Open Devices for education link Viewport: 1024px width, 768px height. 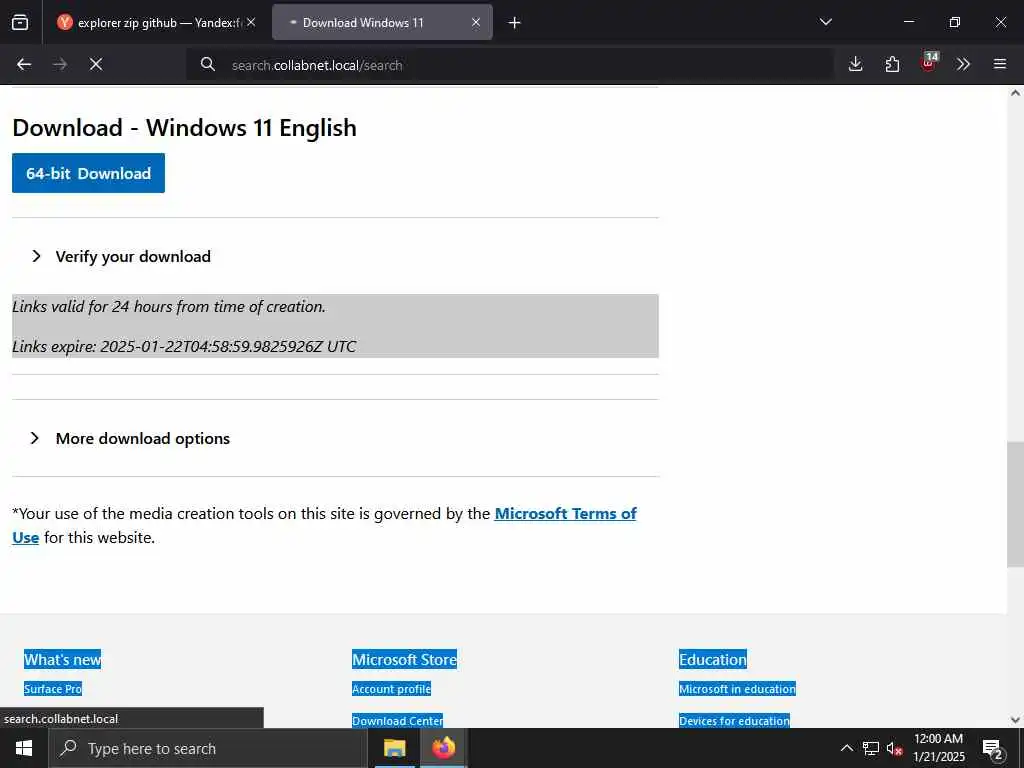tap(734, 721)
